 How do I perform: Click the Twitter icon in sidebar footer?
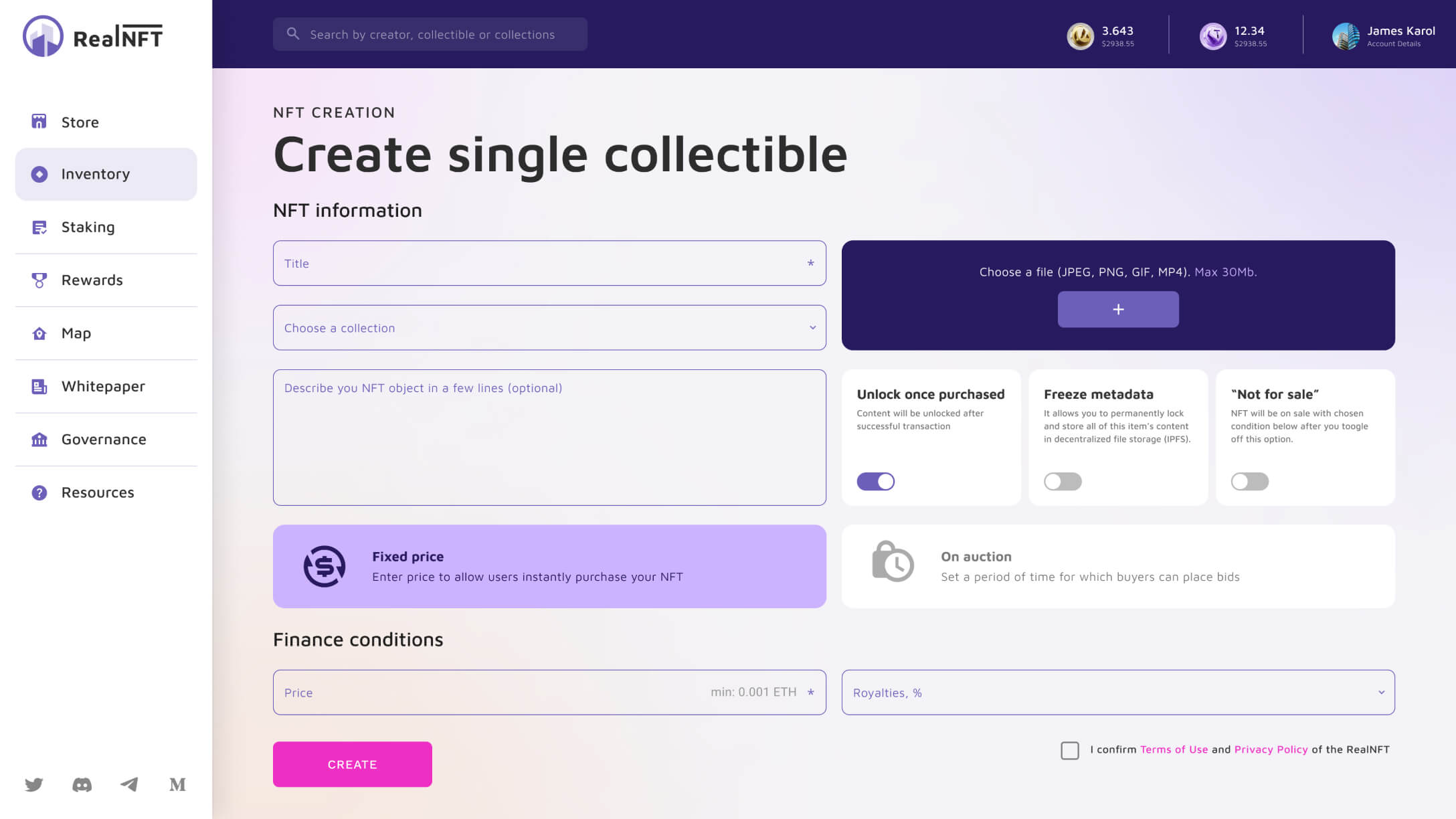click(x=34, y=784)
